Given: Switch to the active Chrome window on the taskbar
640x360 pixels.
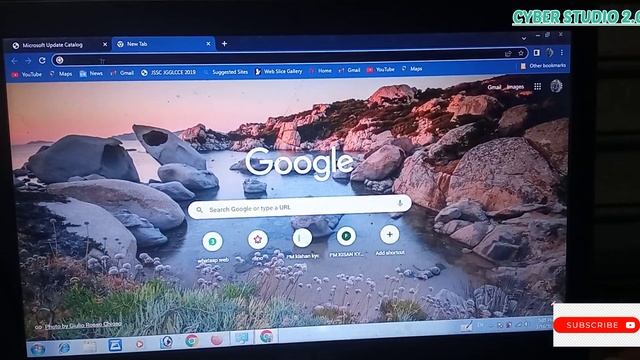Looking at the screenshot, I should (x=267, y=336).
